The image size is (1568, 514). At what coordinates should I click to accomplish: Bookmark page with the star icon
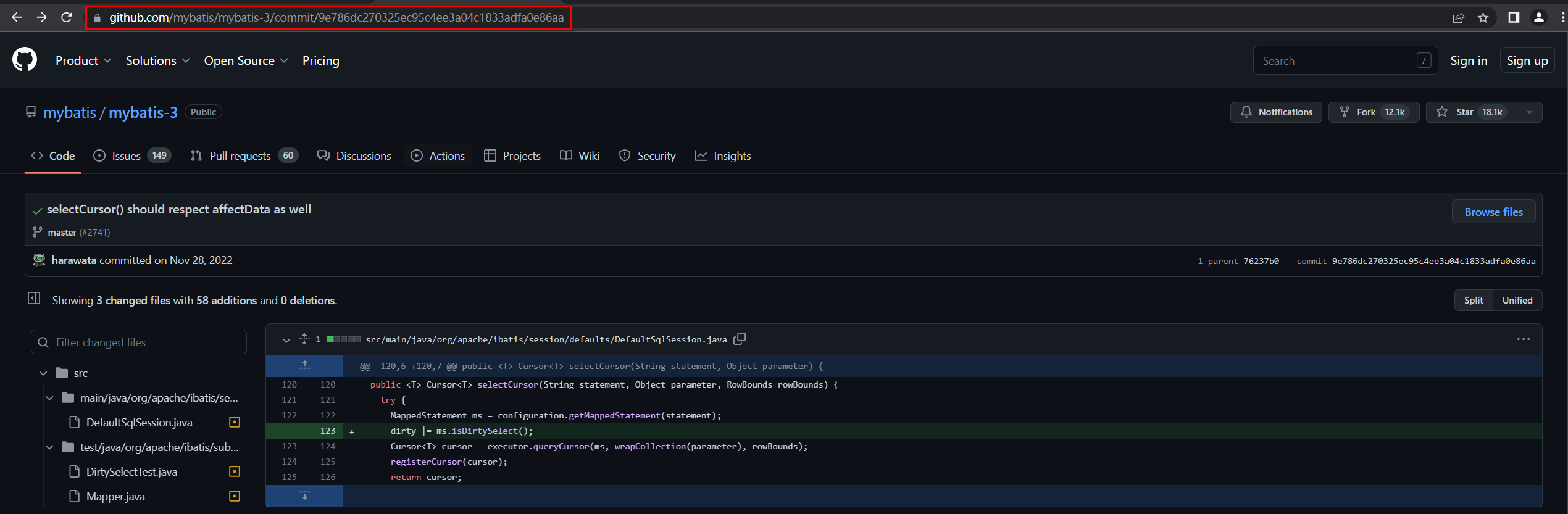(1483, 17)
